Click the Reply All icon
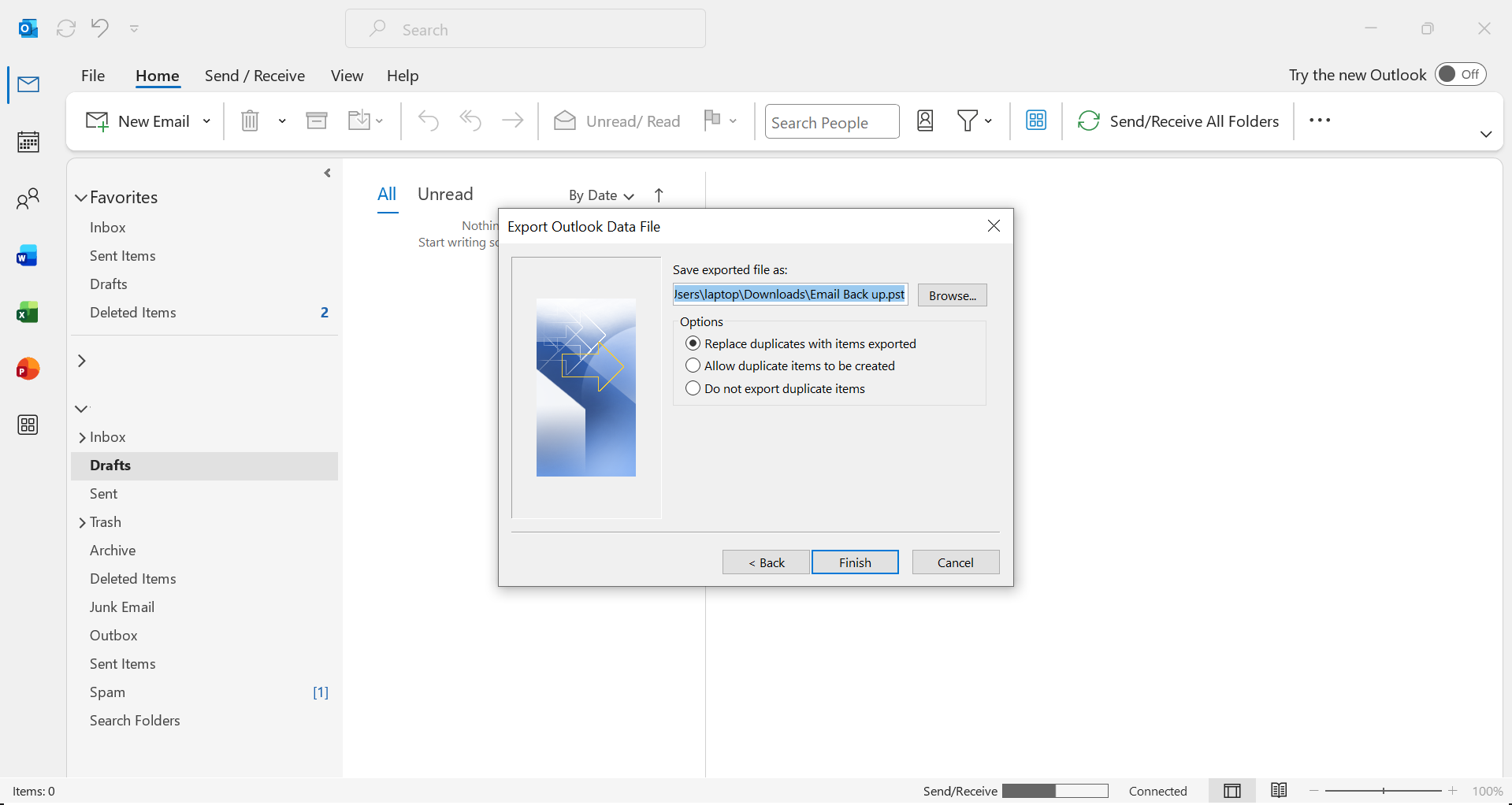Viewport: 1512px width, 805px height. (x=470, y=121)
